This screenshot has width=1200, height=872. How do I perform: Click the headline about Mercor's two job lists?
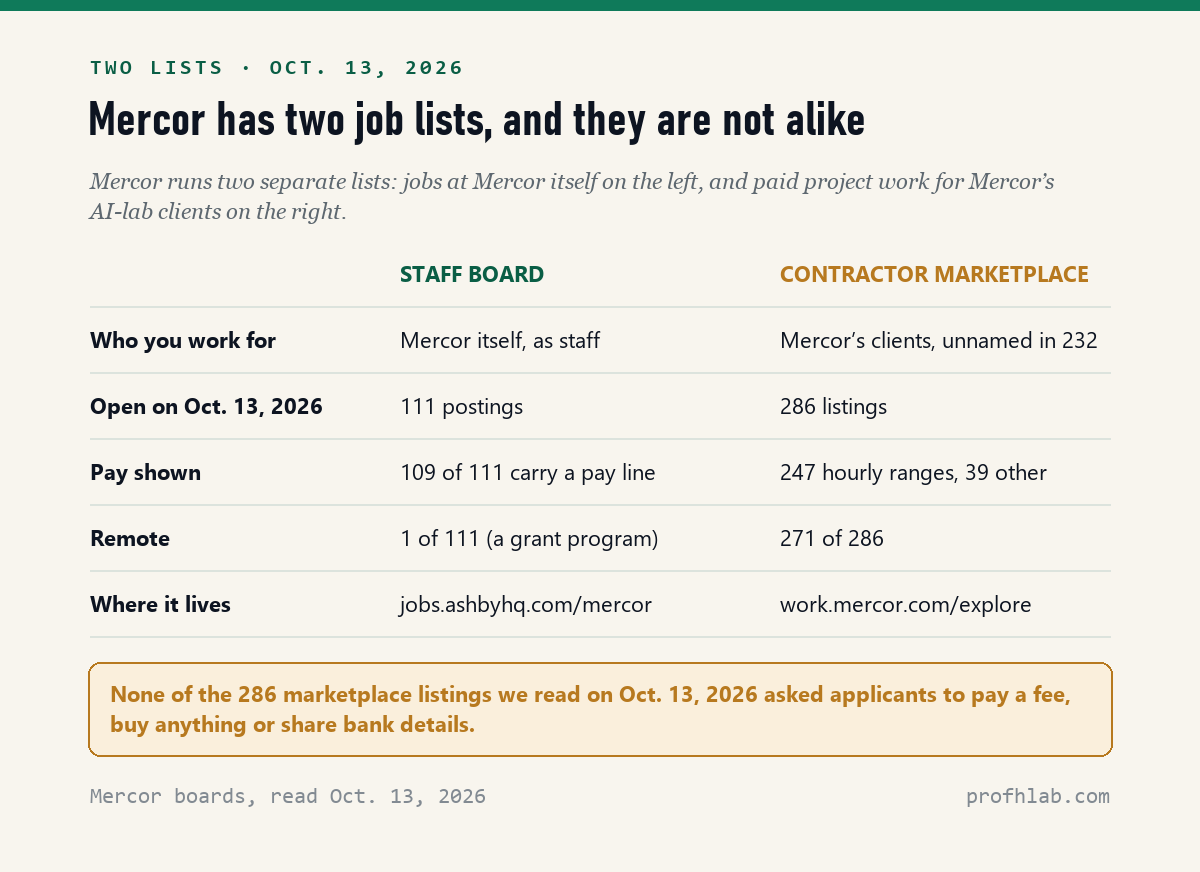tap(477, 121)
